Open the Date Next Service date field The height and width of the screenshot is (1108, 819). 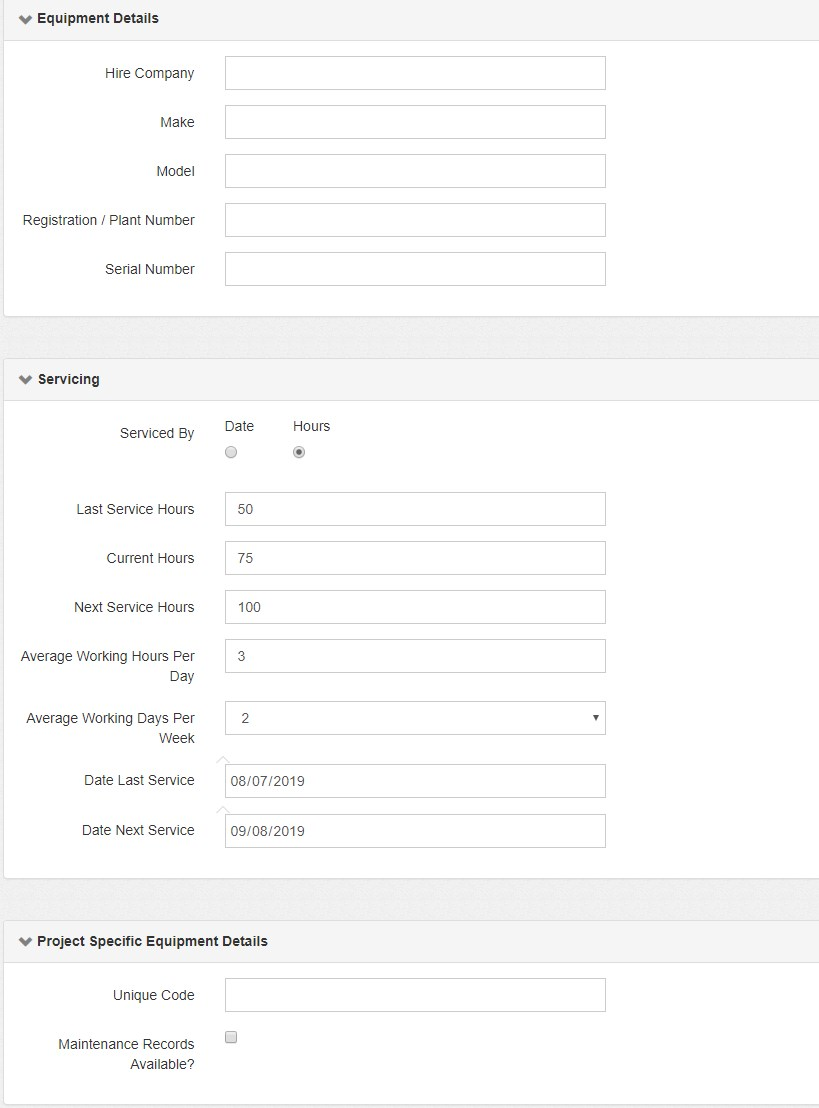coord(415,831)
